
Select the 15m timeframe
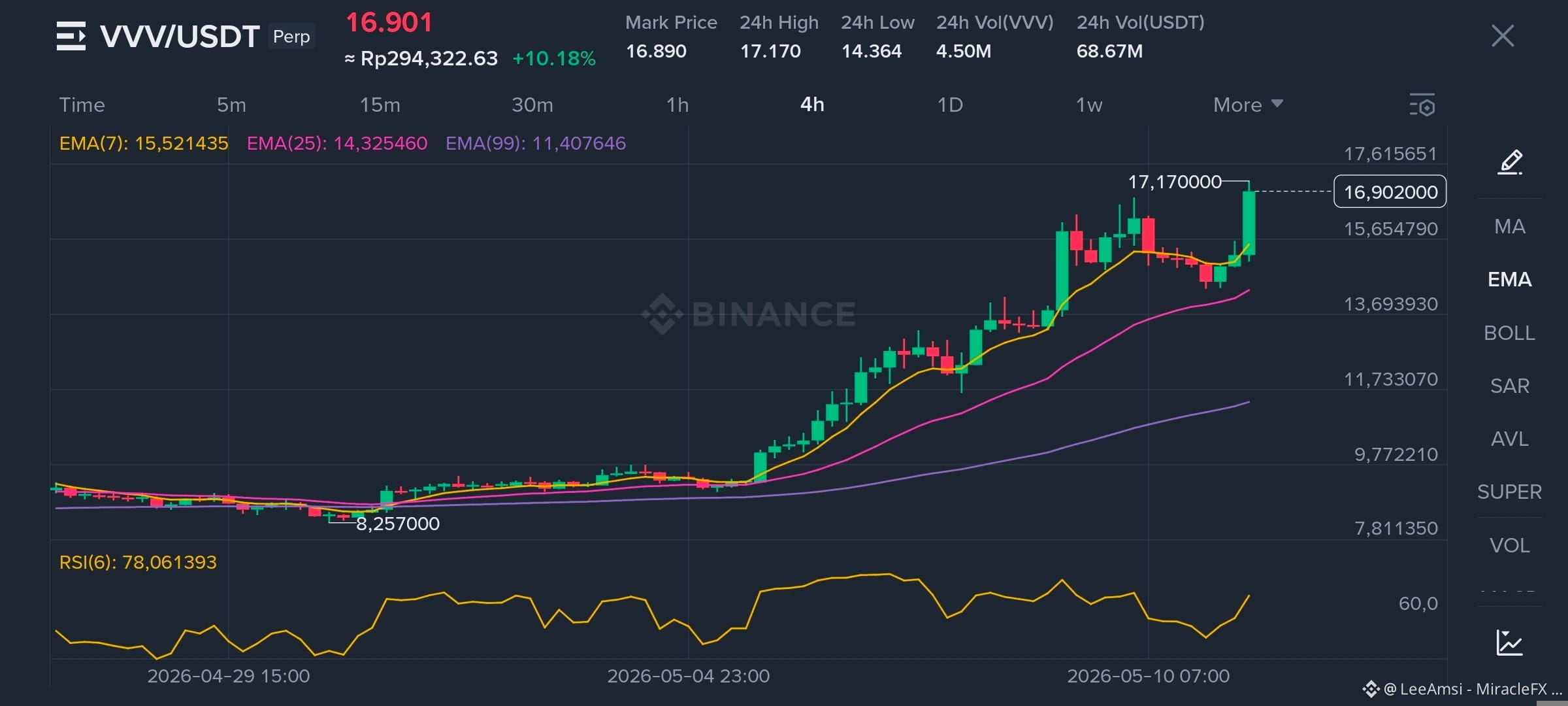pos(380,105)
